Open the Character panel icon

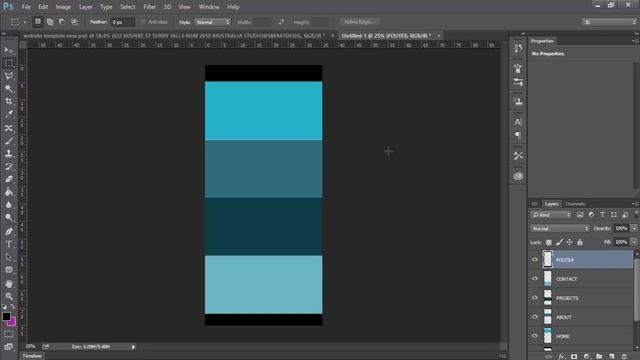point(518,122)
